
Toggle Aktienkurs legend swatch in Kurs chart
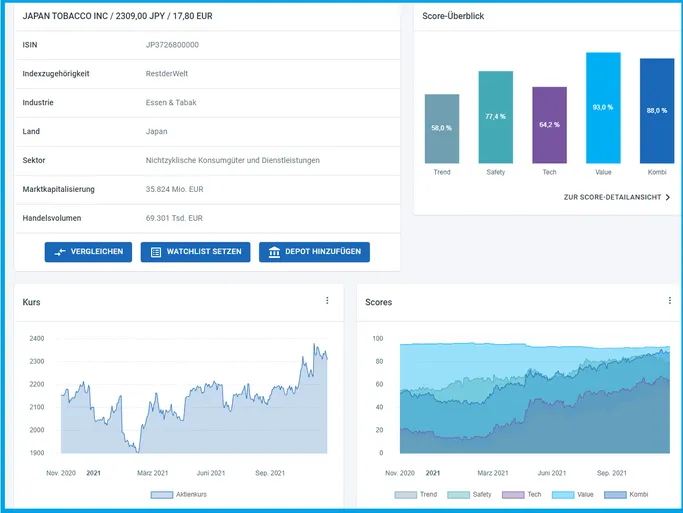(x=162, y=495)
